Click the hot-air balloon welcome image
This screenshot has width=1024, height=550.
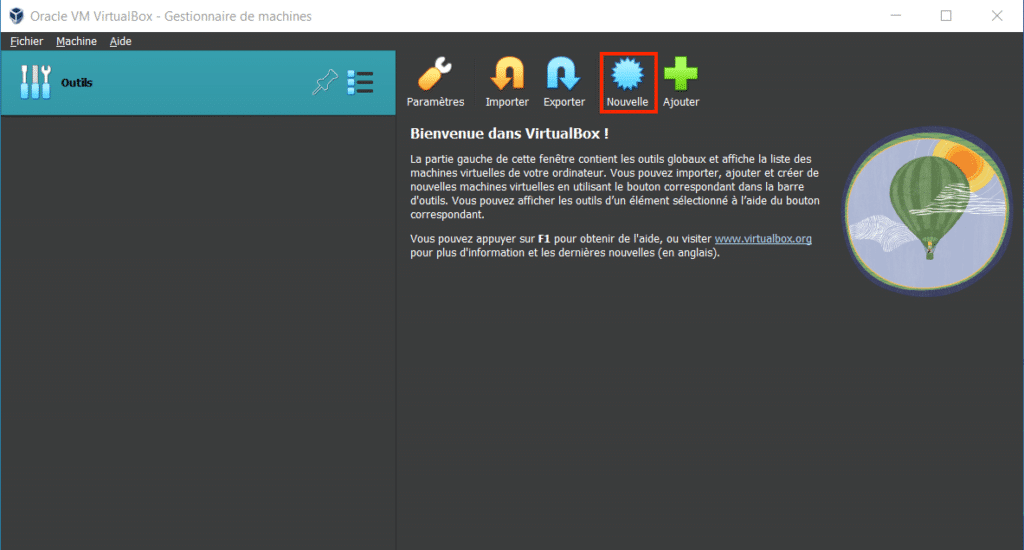pos(927,210)
